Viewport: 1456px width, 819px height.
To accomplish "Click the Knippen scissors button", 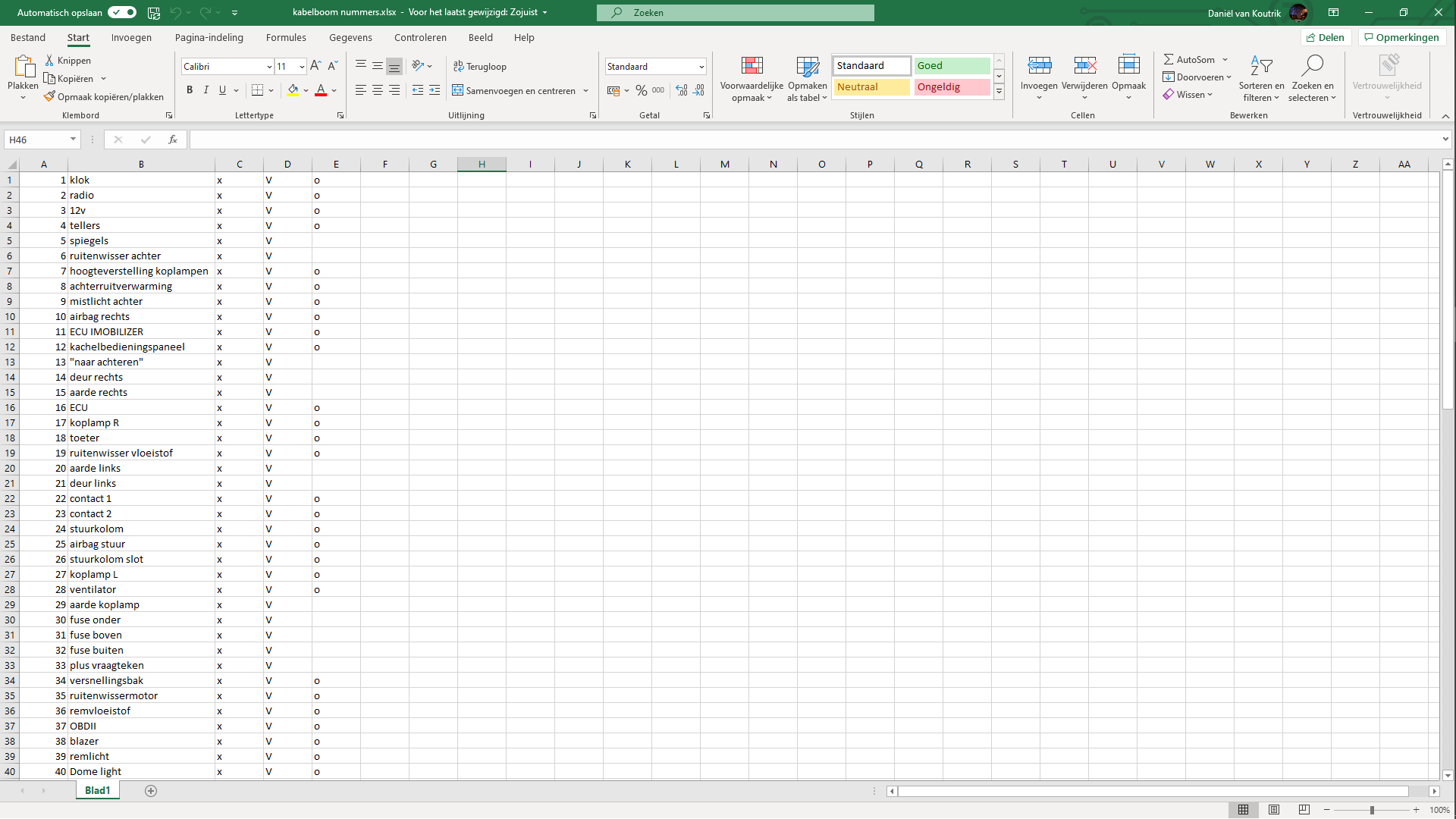I will (67, 60).
